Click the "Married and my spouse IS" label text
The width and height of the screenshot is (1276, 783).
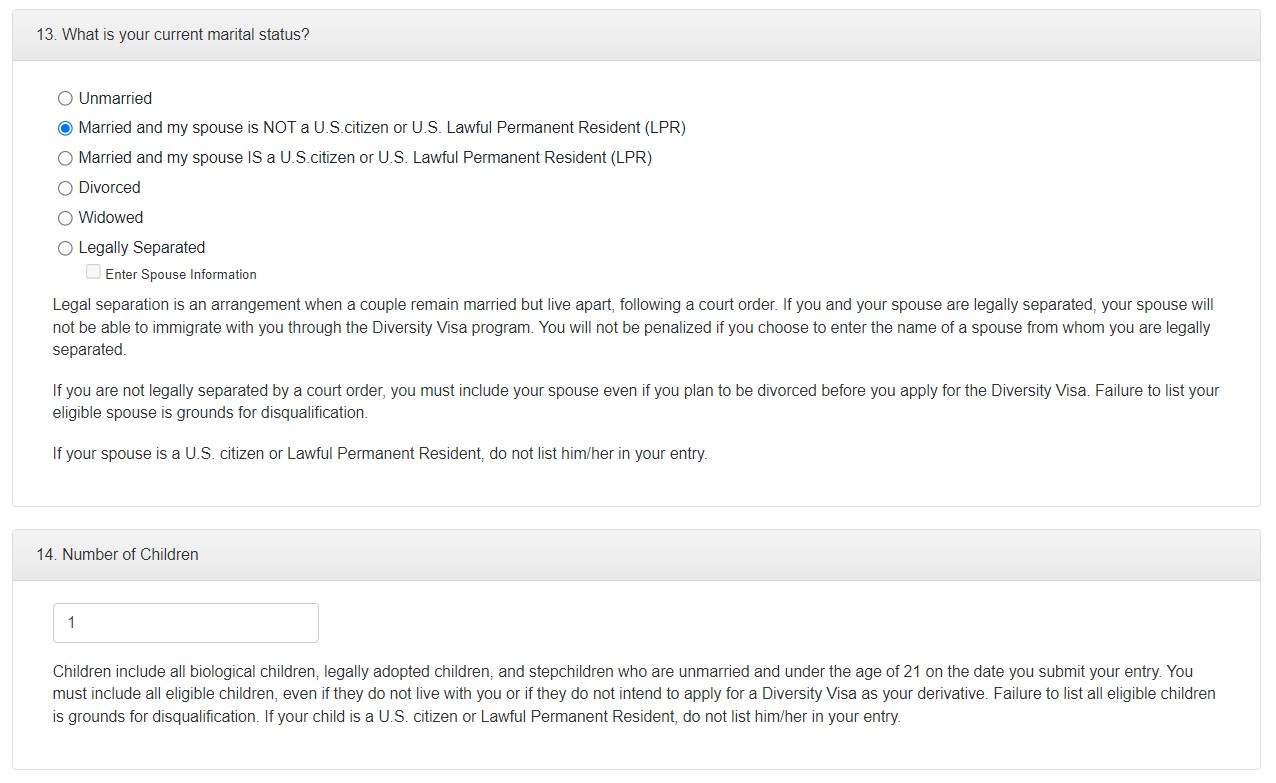(365, 158)
